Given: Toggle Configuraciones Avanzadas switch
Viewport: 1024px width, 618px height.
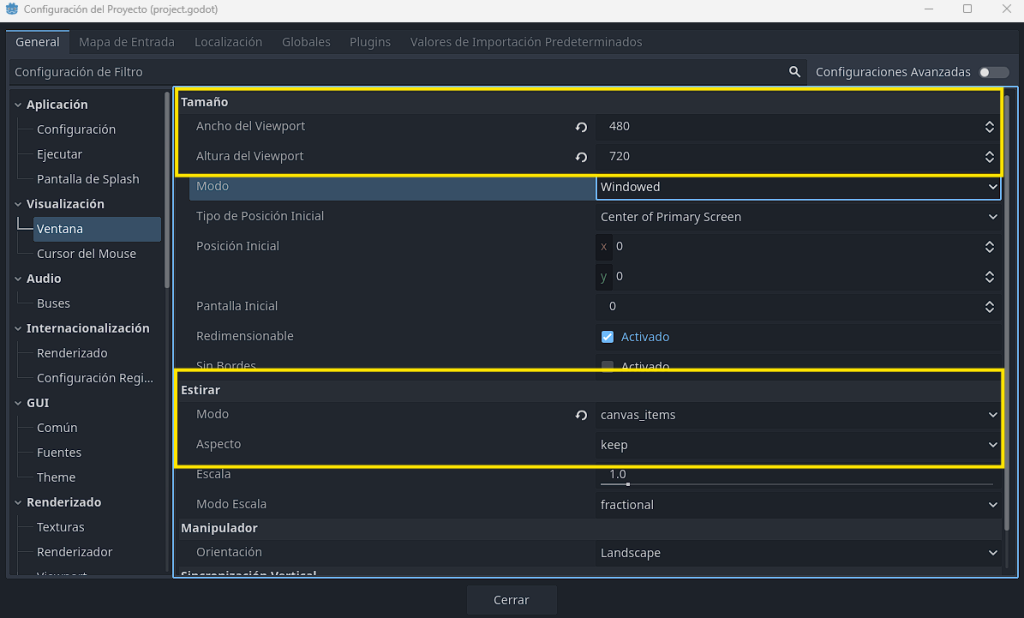Looking at the screenshot, I should pos(993,72).
